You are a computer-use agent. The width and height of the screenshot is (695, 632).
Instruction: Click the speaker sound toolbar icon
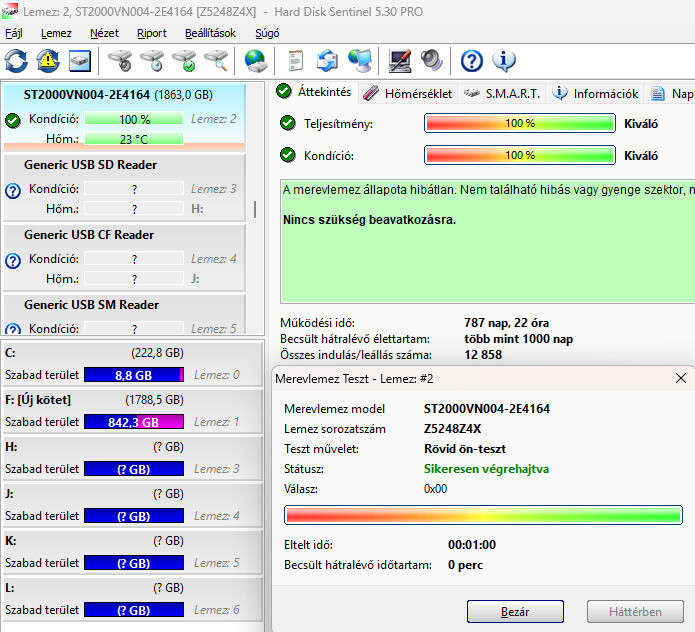[x=432, y=61]
